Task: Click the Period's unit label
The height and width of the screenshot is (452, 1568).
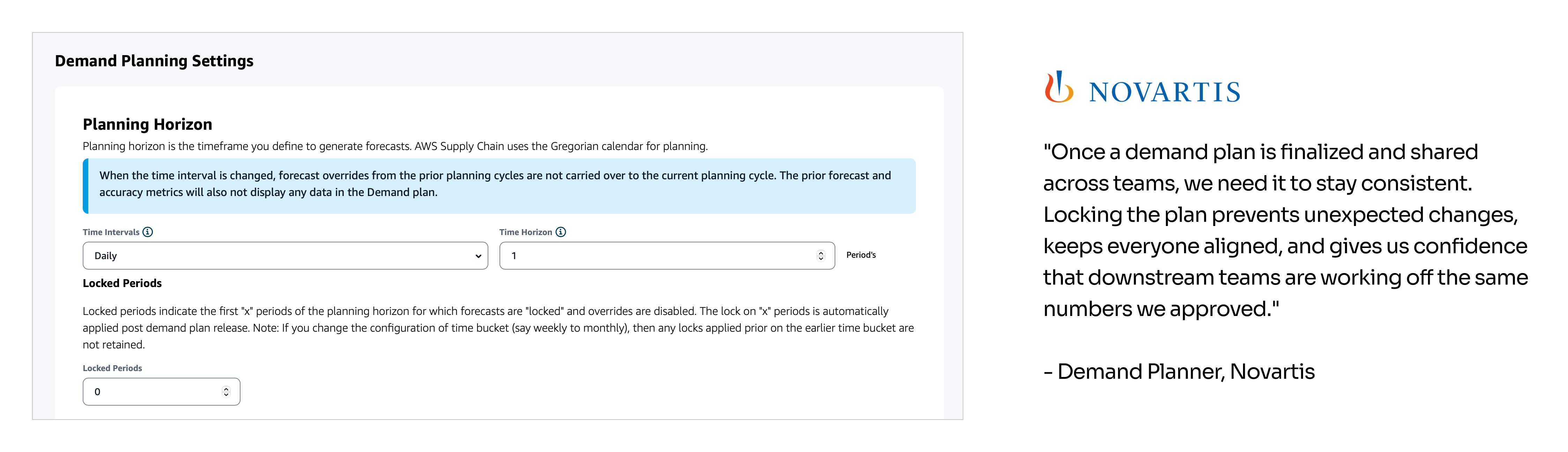Action: [861, 255]
